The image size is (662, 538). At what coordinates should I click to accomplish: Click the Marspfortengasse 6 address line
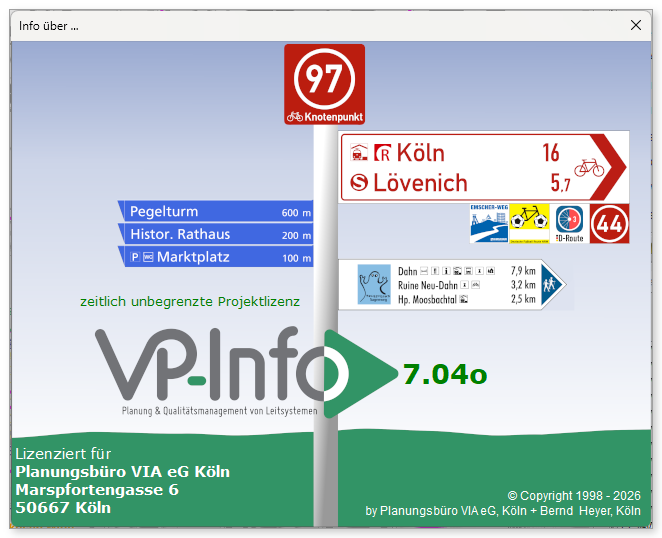pyautogui.click(x=97, y=490)
